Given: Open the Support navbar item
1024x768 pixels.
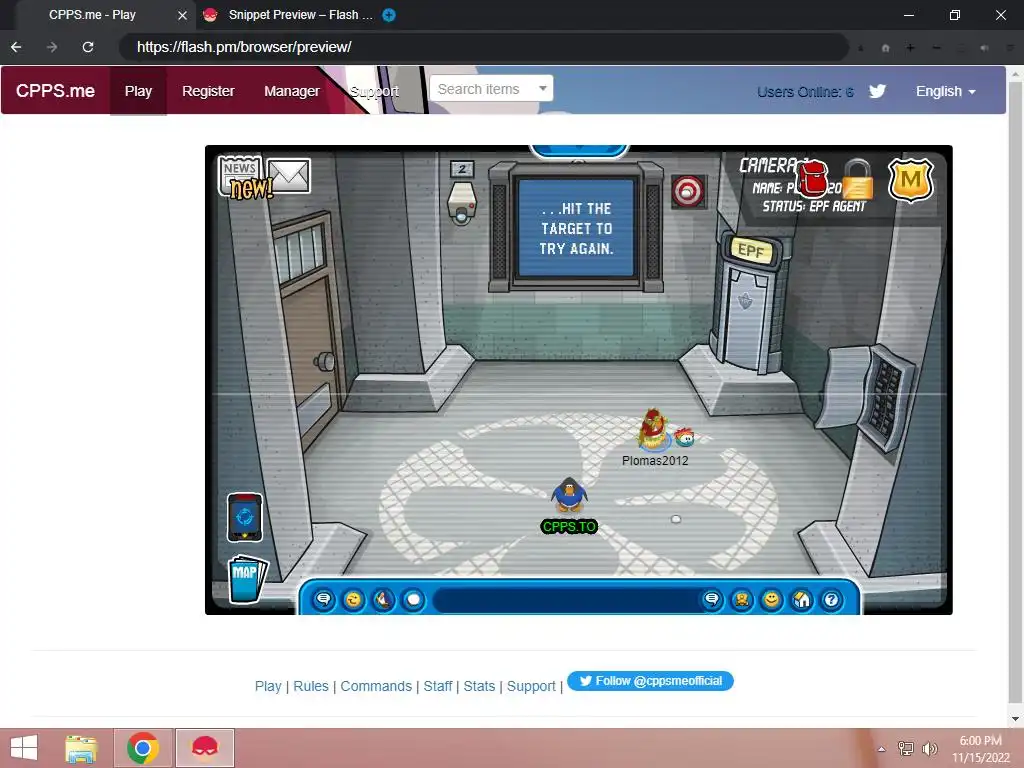Looking at the screenshot, I should (x=374, y=91).
